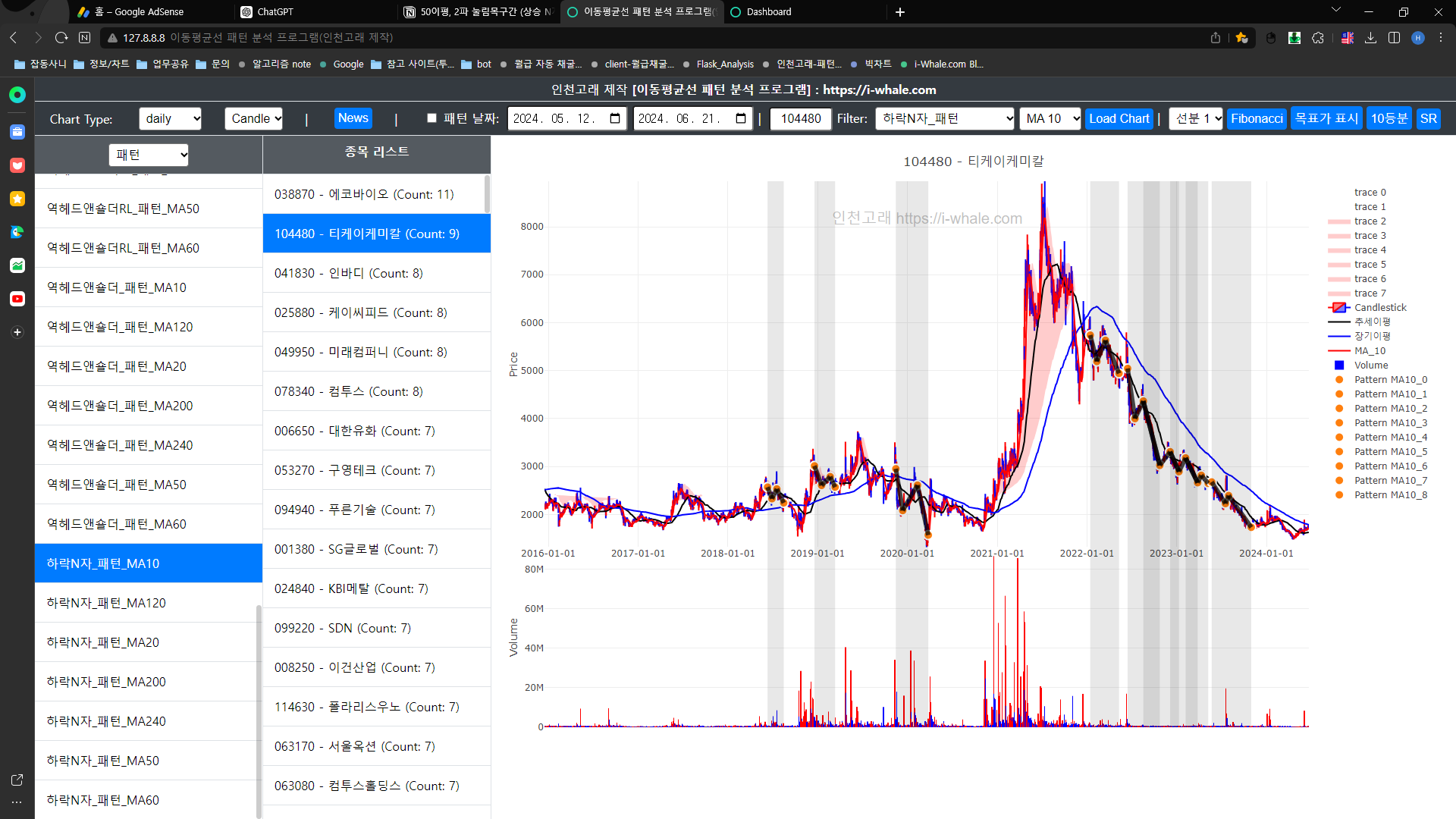Image resolution: width=1456 pixels, height=819 pixels.
Task: Toggle the split-screen view icon
Action: click(1394, 37)
